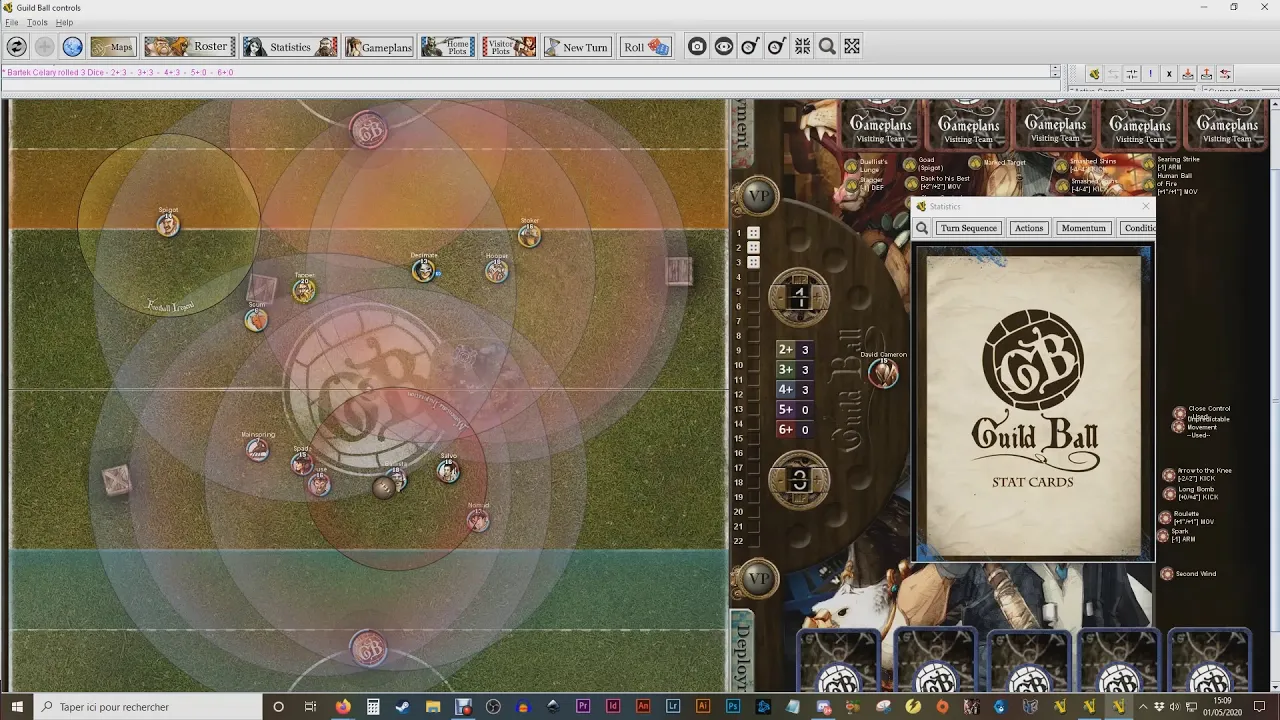Click the blue exclamation mark icon
The height and width of the screenshot is (720, 1280).
pos(1151,74)
